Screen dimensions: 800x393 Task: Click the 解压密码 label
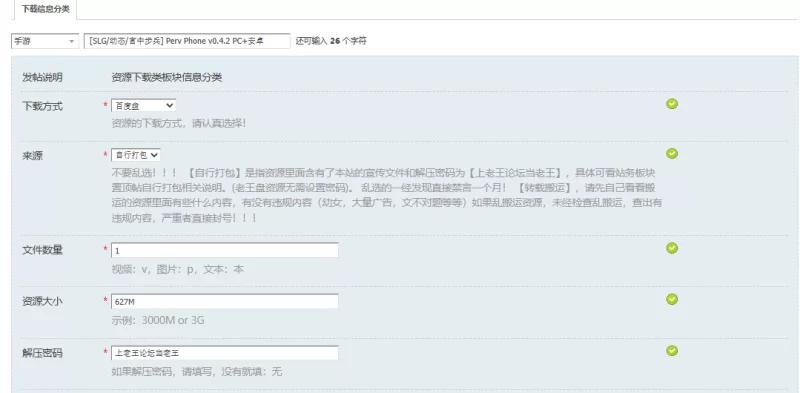point(42,353)
